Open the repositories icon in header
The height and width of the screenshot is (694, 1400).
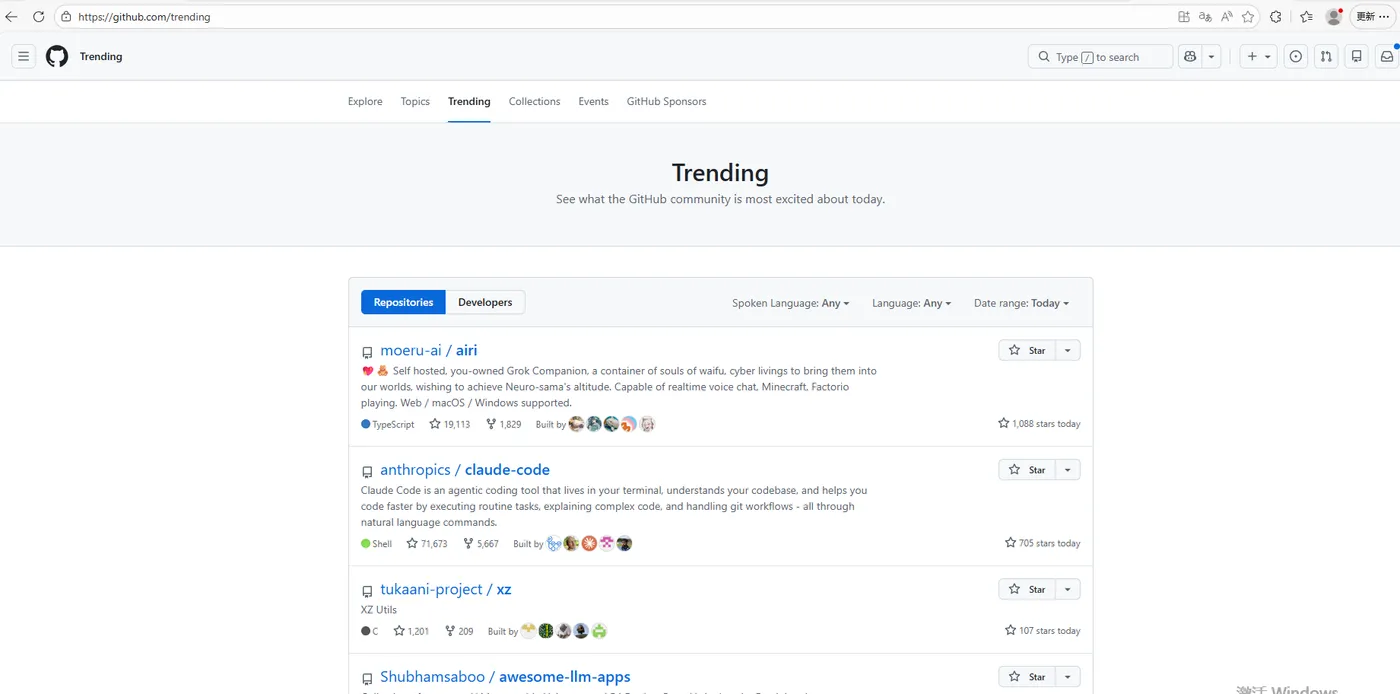point(1357,57)
